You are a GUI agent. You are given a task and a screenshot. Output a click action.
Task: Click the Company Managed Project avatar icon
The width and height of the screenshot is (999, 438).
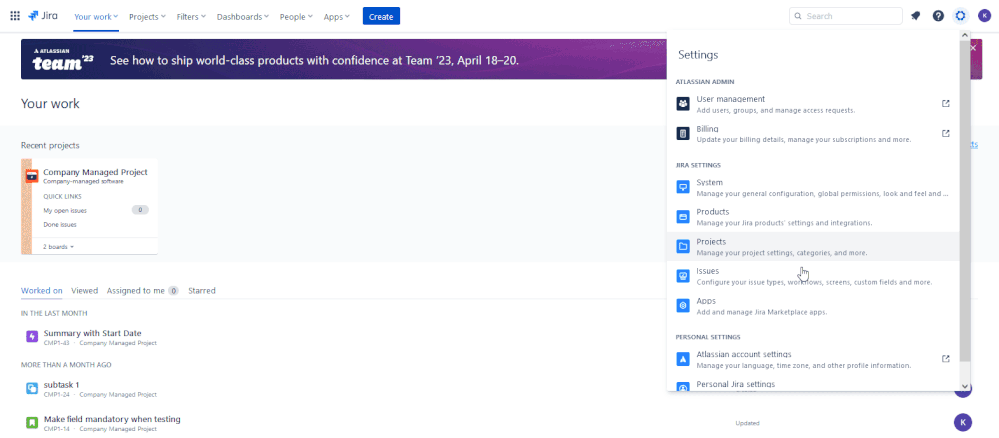coord(32,176)
